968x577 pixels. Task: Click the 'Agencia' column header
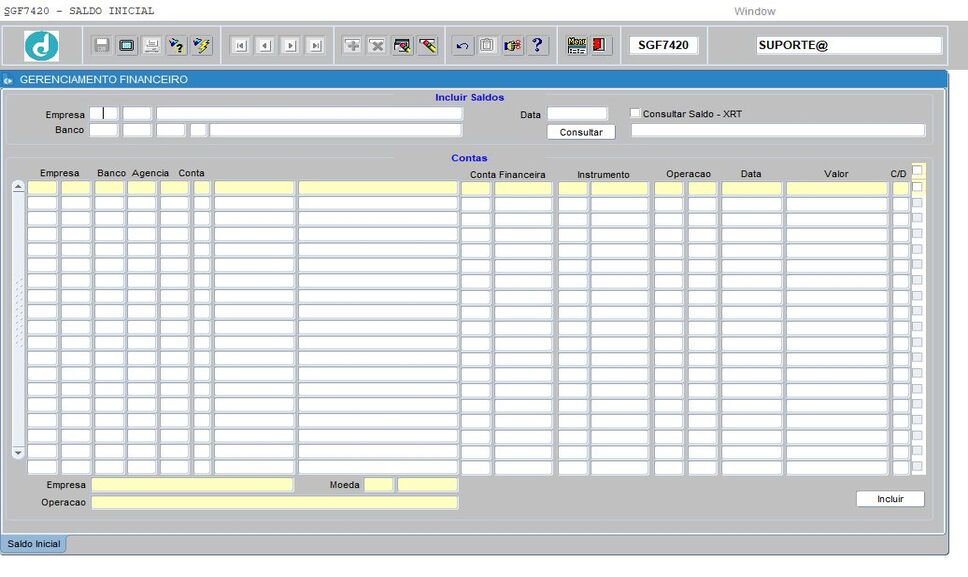(x=150, y=173)
